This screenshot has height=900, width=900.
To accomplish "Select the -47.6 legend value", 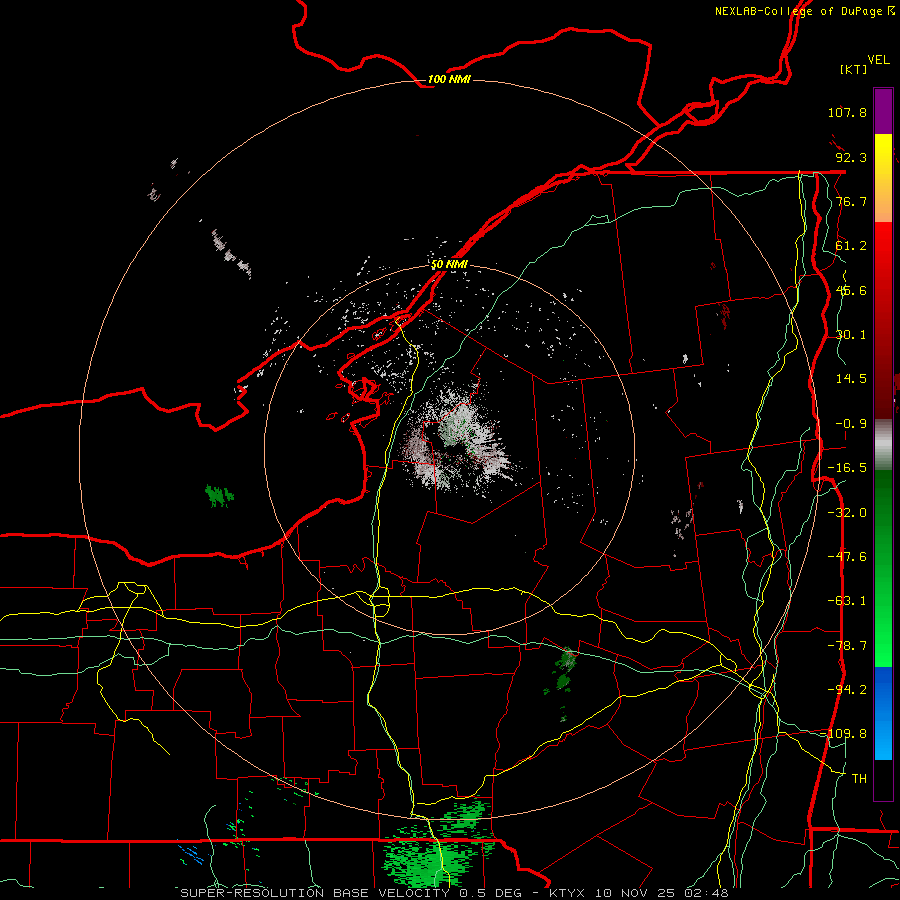I will click(x=847, y=557).
